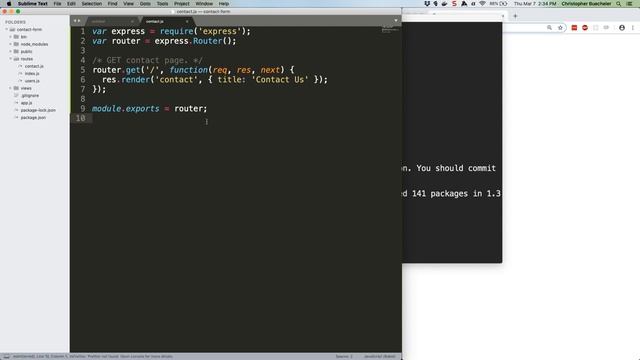Open the Window menu

pos(204,4)
